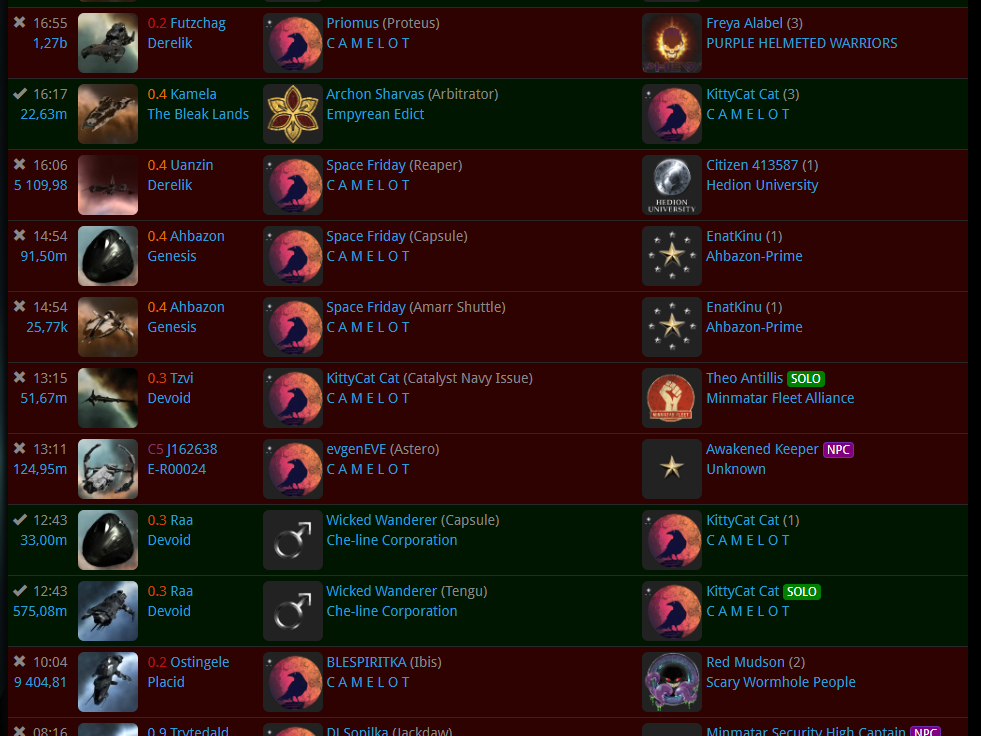Open the Tengu ship image at 12:43
Screen dimensions: 981x736
[108, 611]
